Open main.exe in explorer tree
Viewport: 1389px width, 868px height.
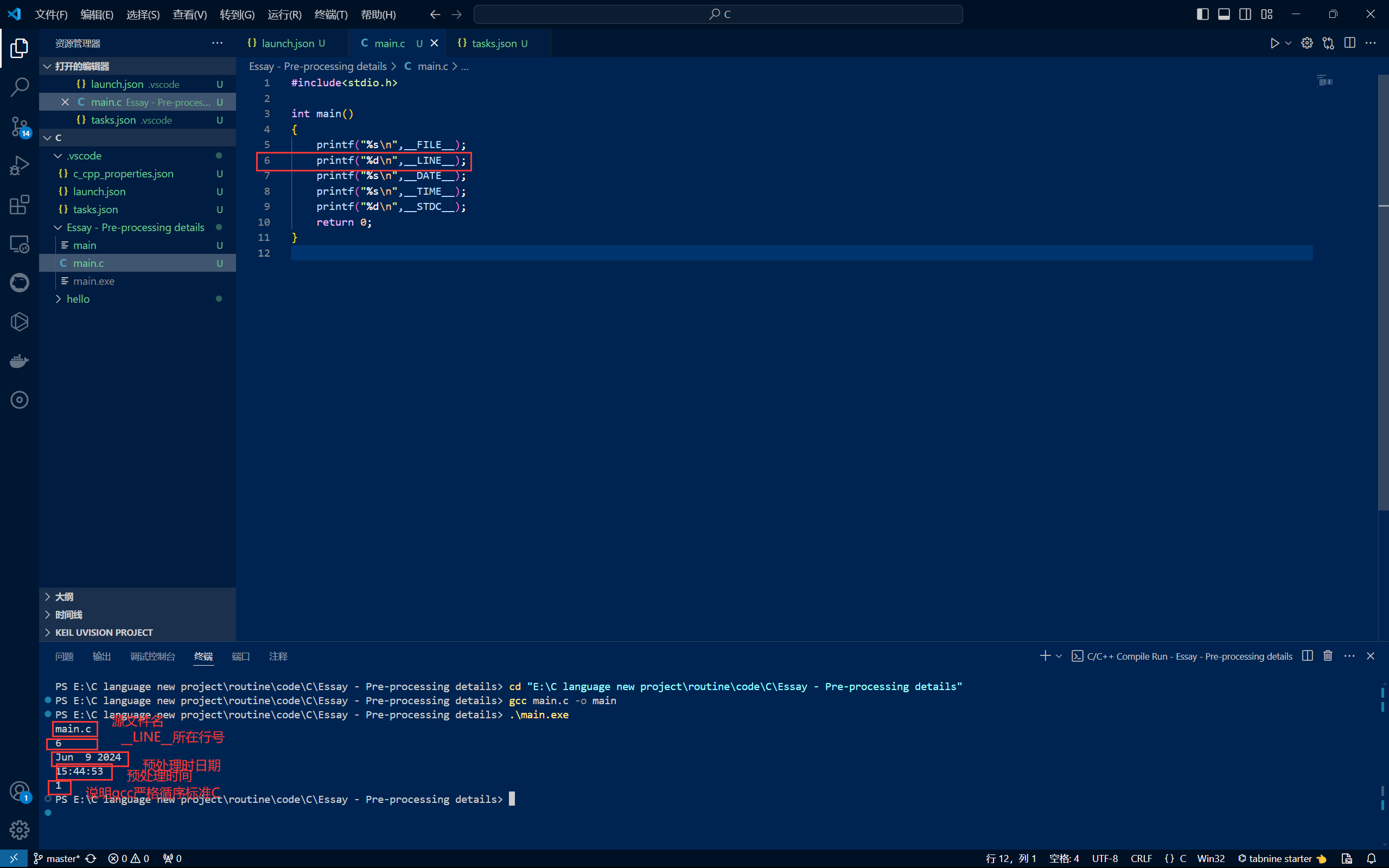(x=138, y=280)
